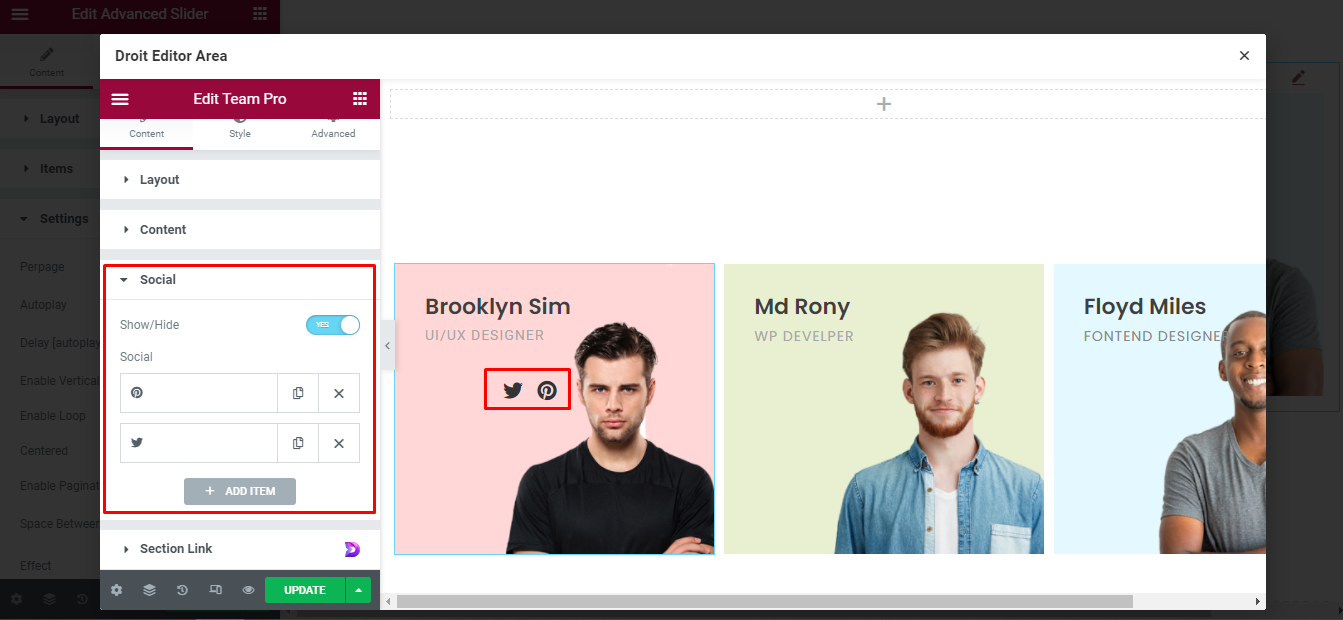Toggle the Social Show/Hide switch
Screen dimensions: 1343x620
click(x=333, y=325)
